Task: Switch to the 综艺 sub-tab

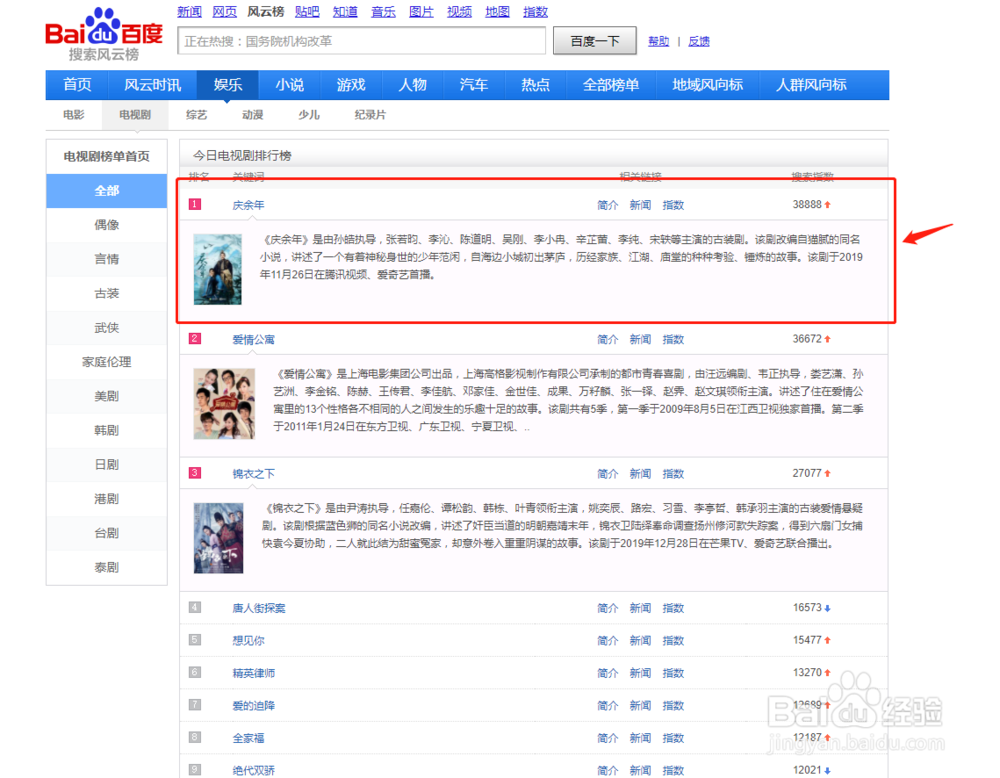Action: point(196,115)
